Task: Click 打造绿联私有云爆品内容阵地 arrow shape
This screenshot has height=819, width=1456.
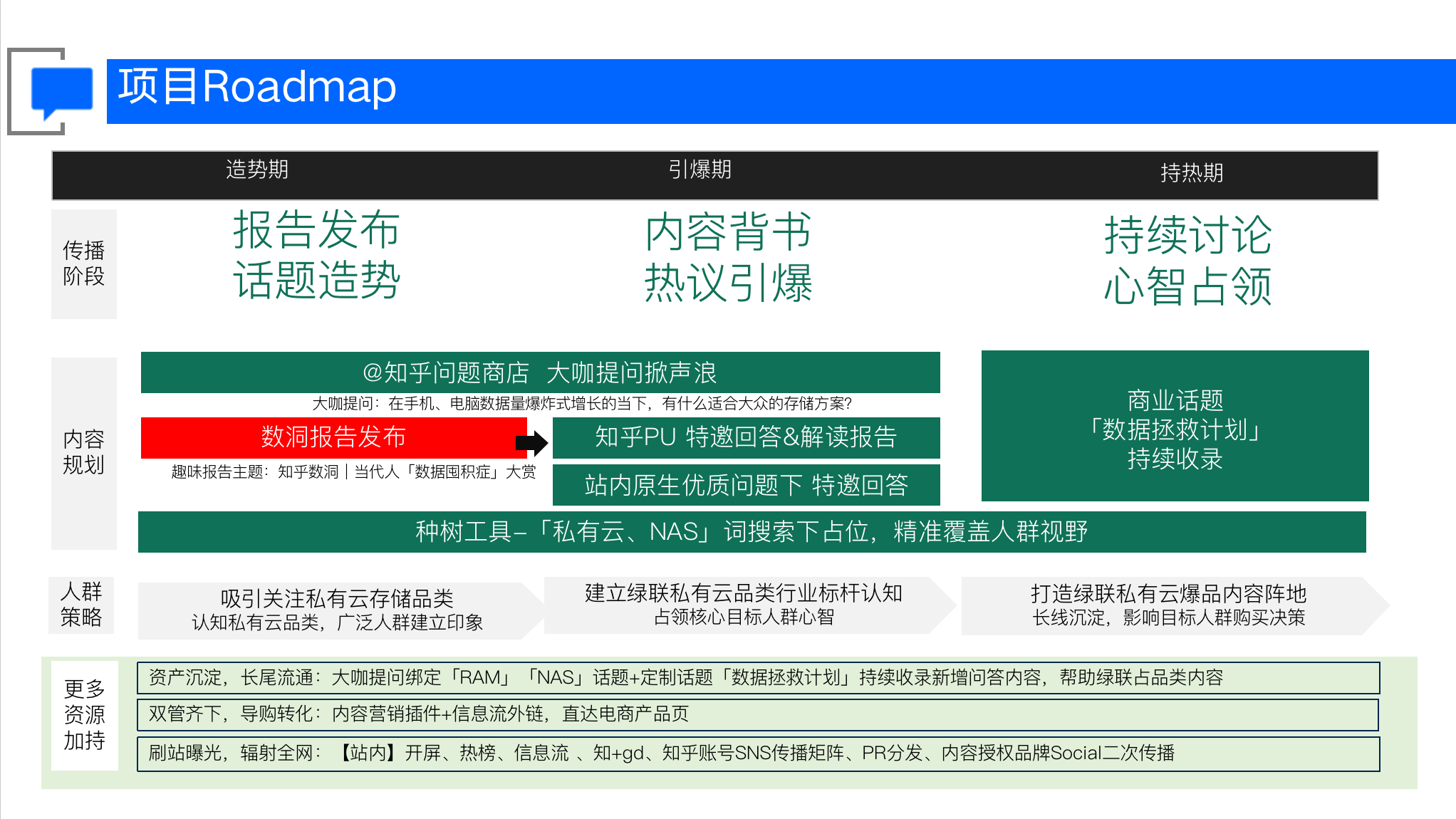Action: [1168, 605]
